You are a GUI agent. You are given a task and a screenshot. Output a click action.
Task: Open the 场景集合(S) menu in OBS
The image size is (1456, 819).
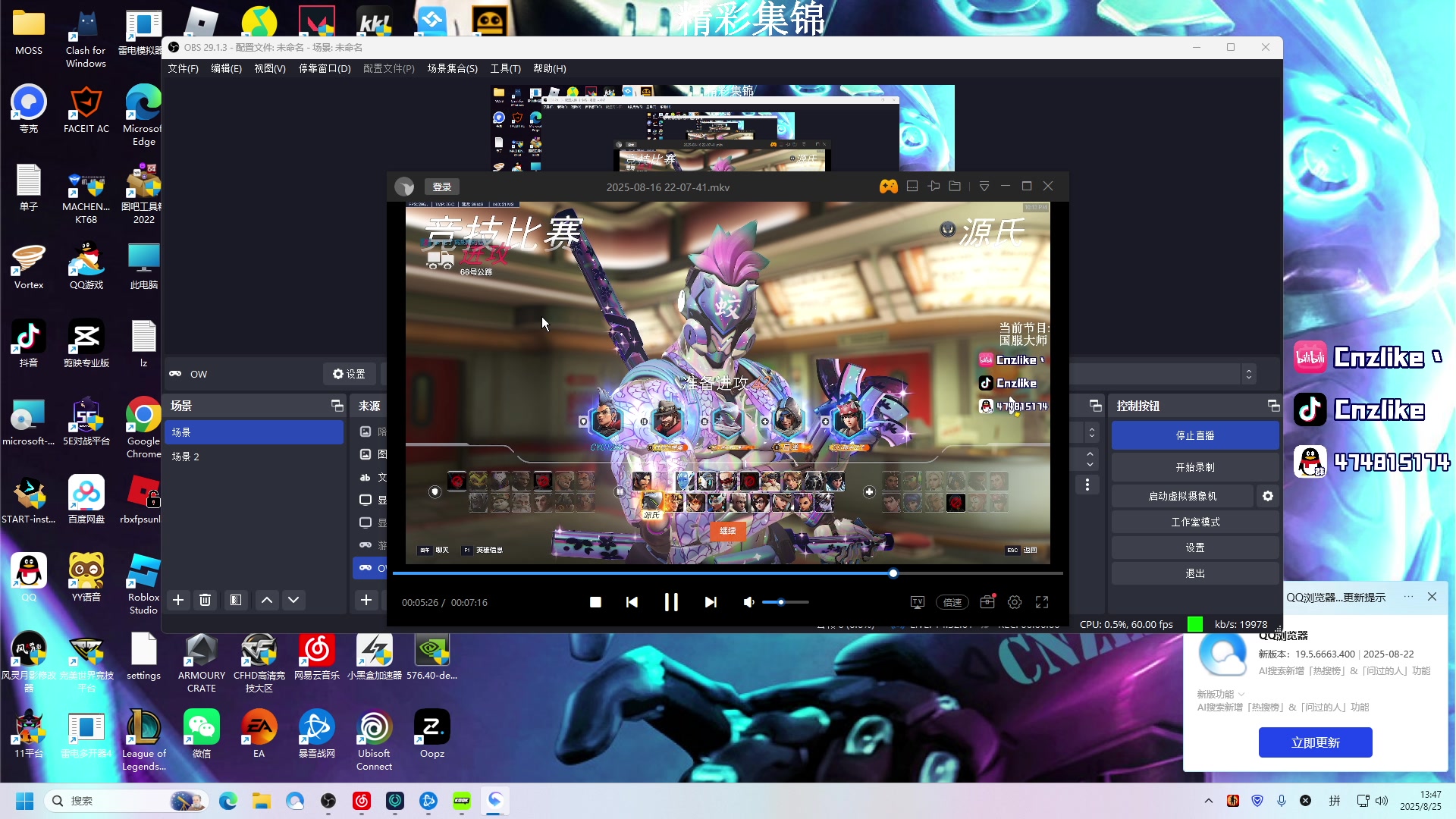452,68
